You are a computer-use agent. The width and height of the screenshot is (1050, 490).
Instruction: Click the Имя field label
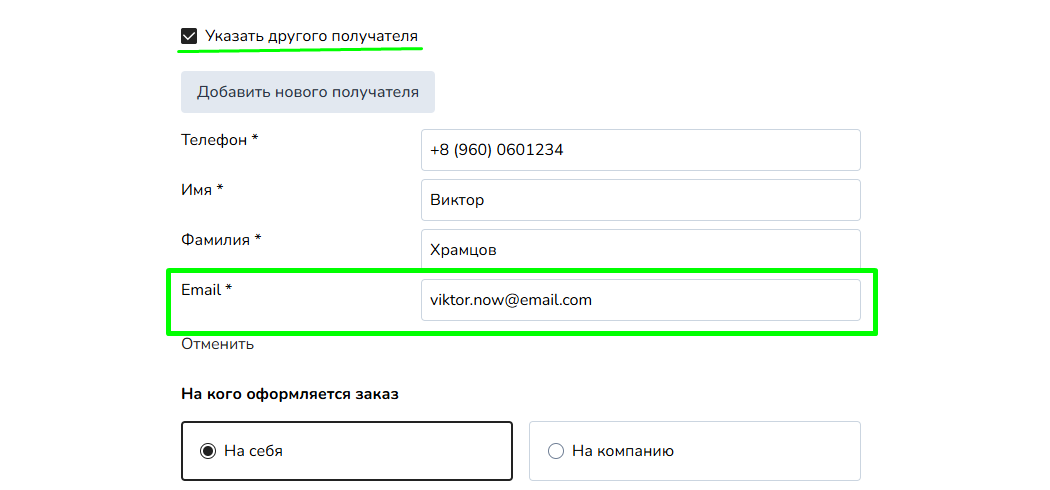click(x=196, y=190)
